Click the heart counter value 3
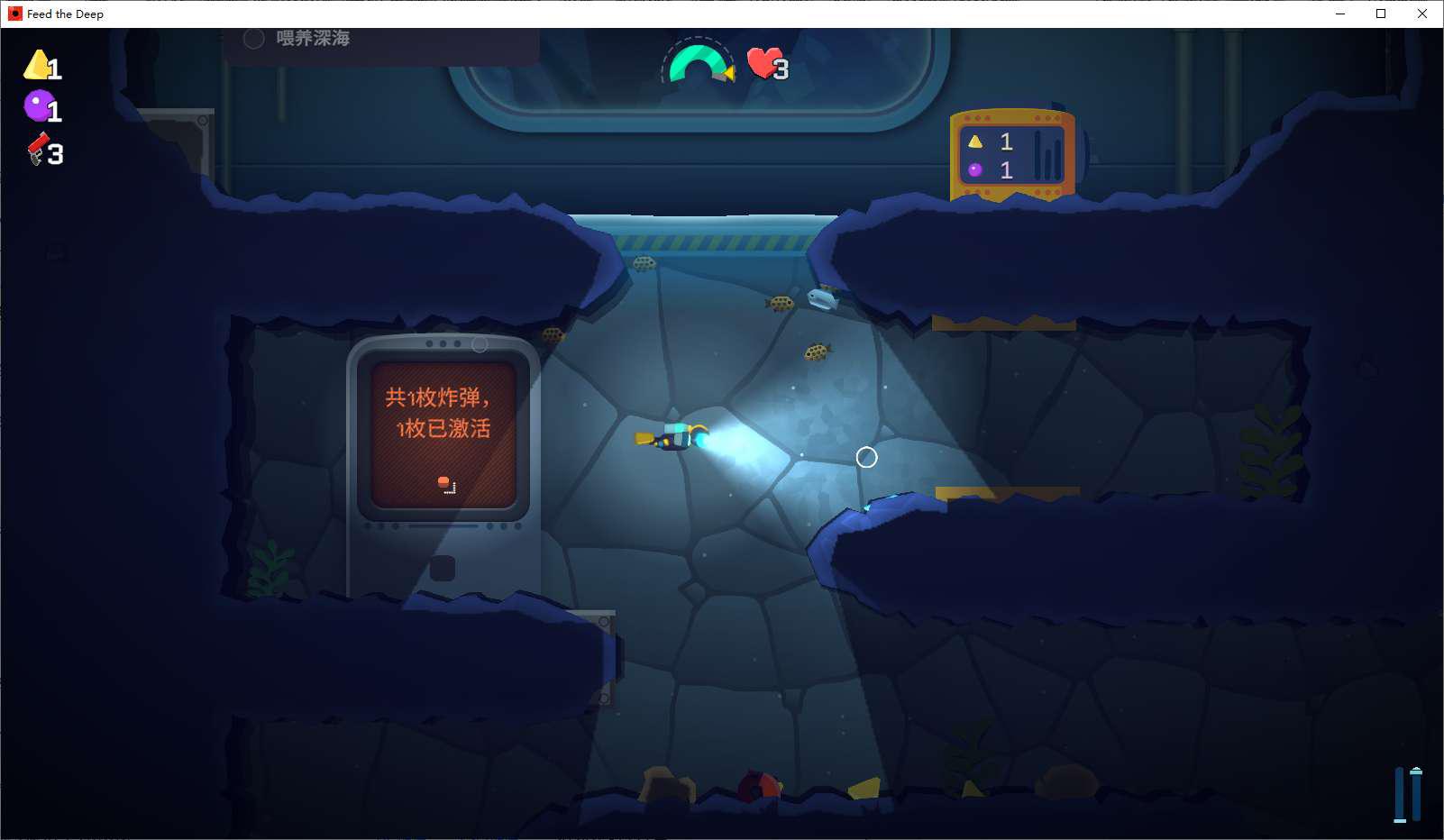 click(781, 69)
